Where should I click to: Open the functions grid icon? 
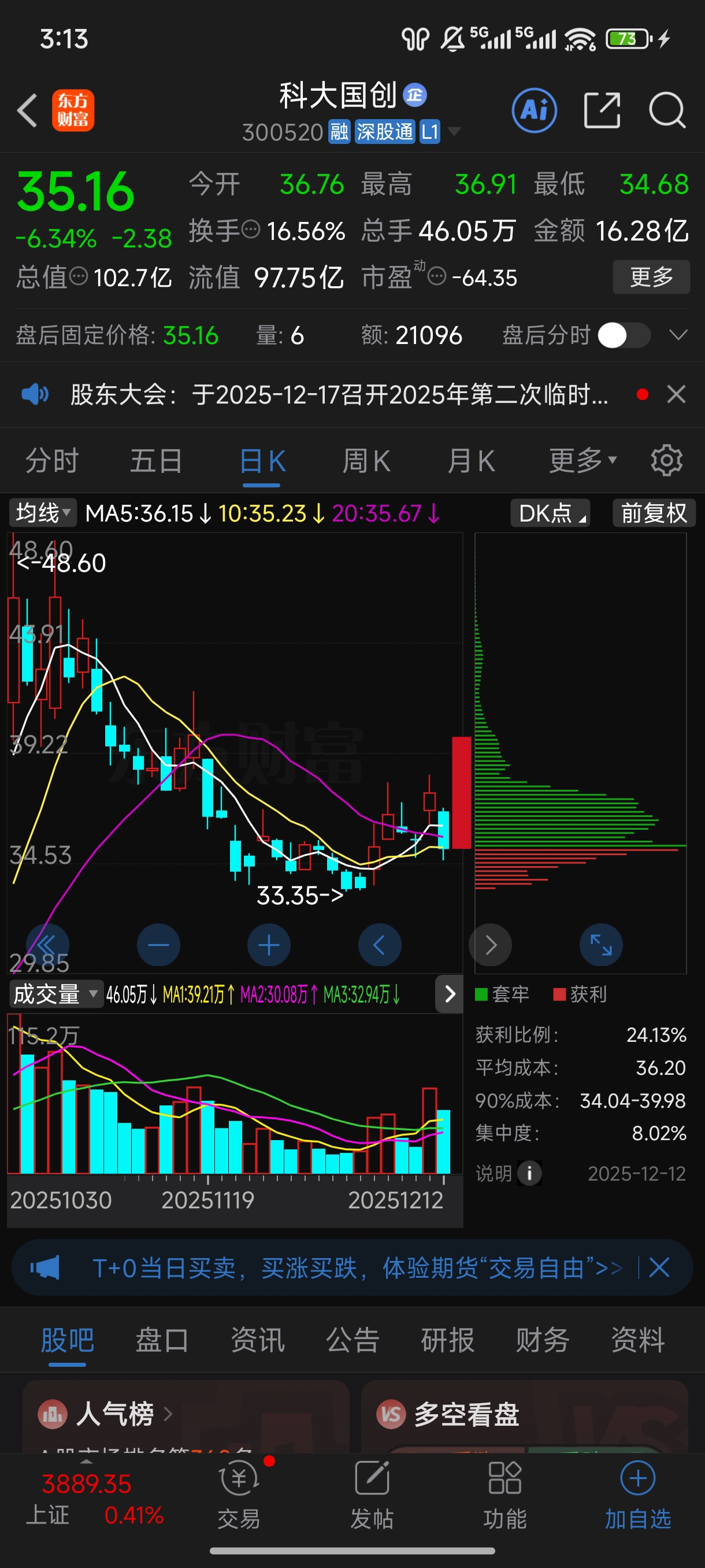pos(505,1478)
